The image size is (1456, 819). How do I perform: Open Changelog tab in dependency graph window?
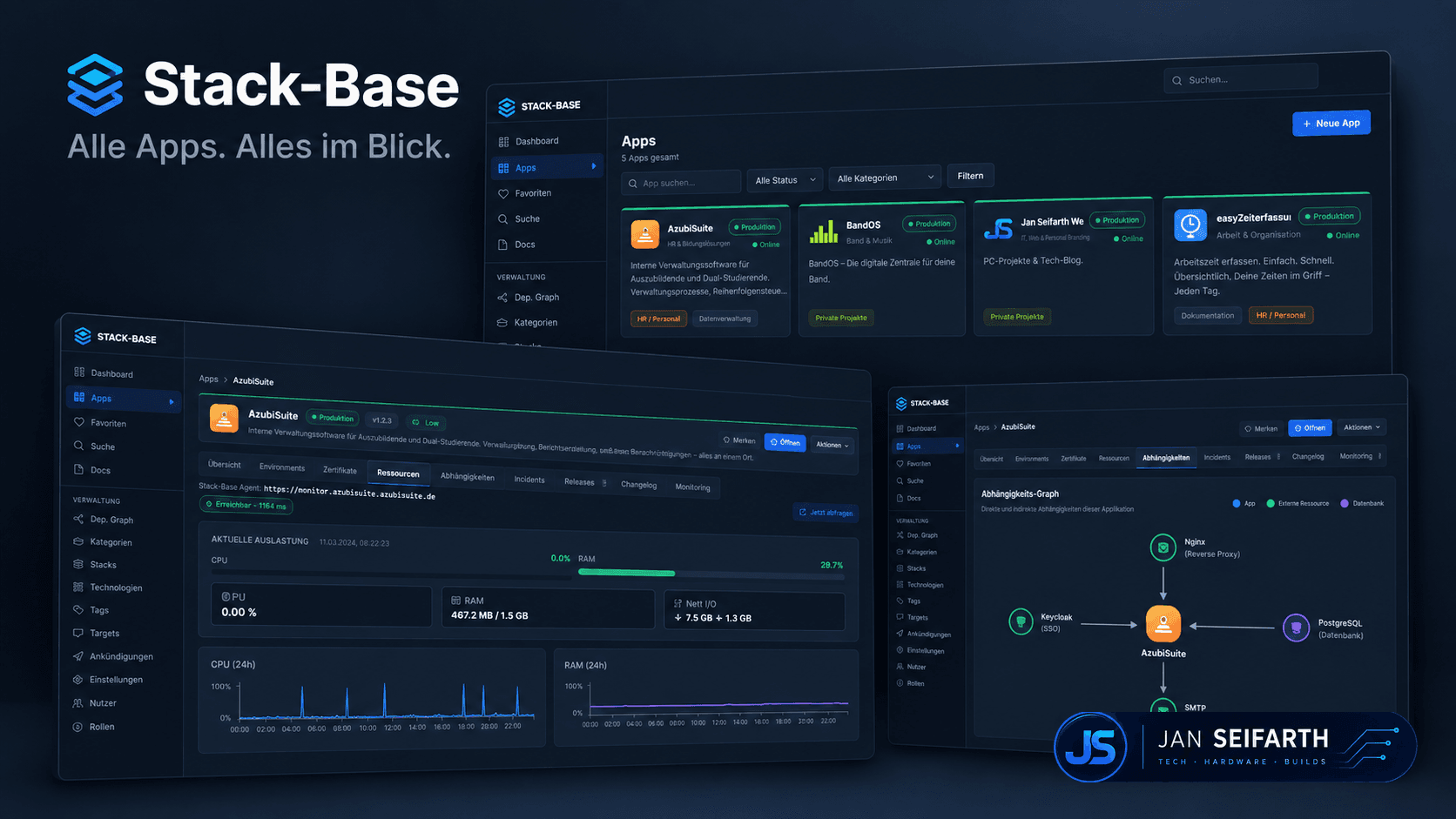point(1308,456)
